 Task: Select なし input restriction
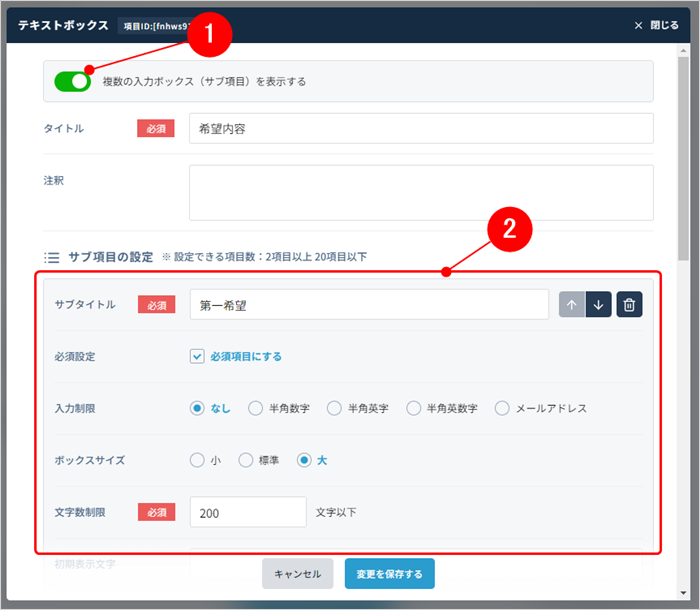[x=197, y=408]
